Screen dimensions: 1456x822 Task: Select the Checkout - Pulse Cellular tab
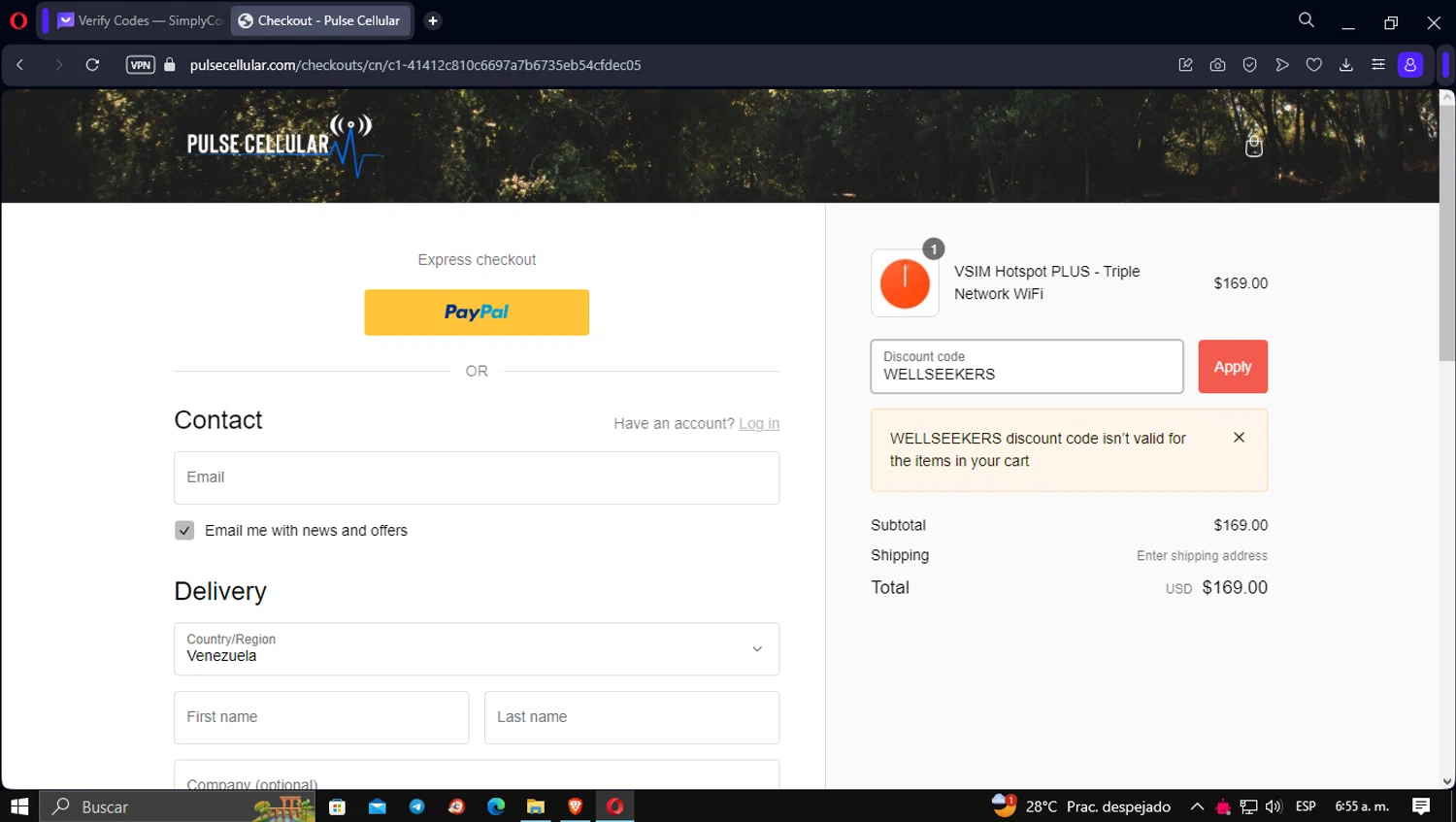click(x=320, y=20)
